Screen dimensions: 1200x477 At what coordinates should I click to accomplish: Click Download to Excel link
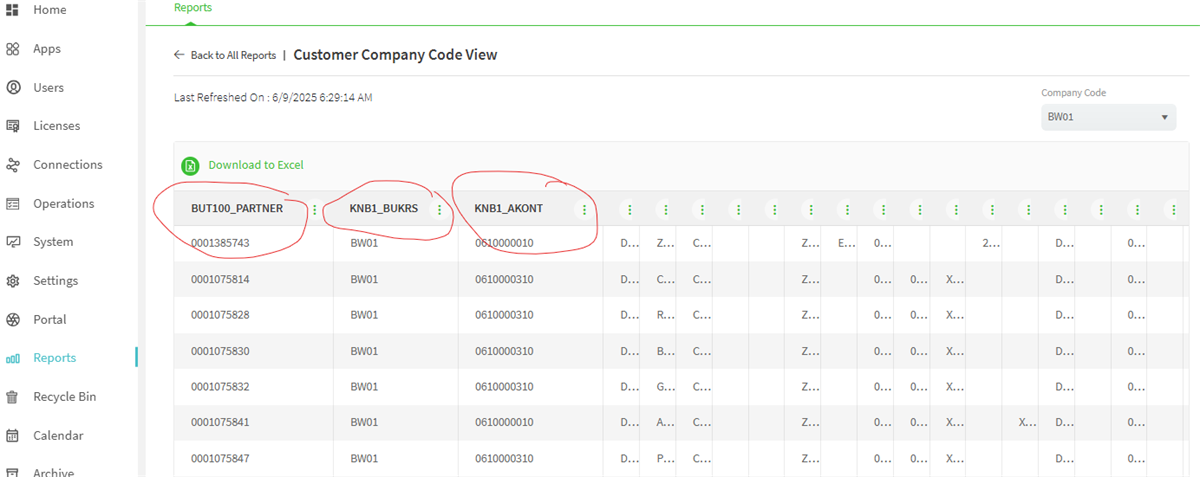256,165
